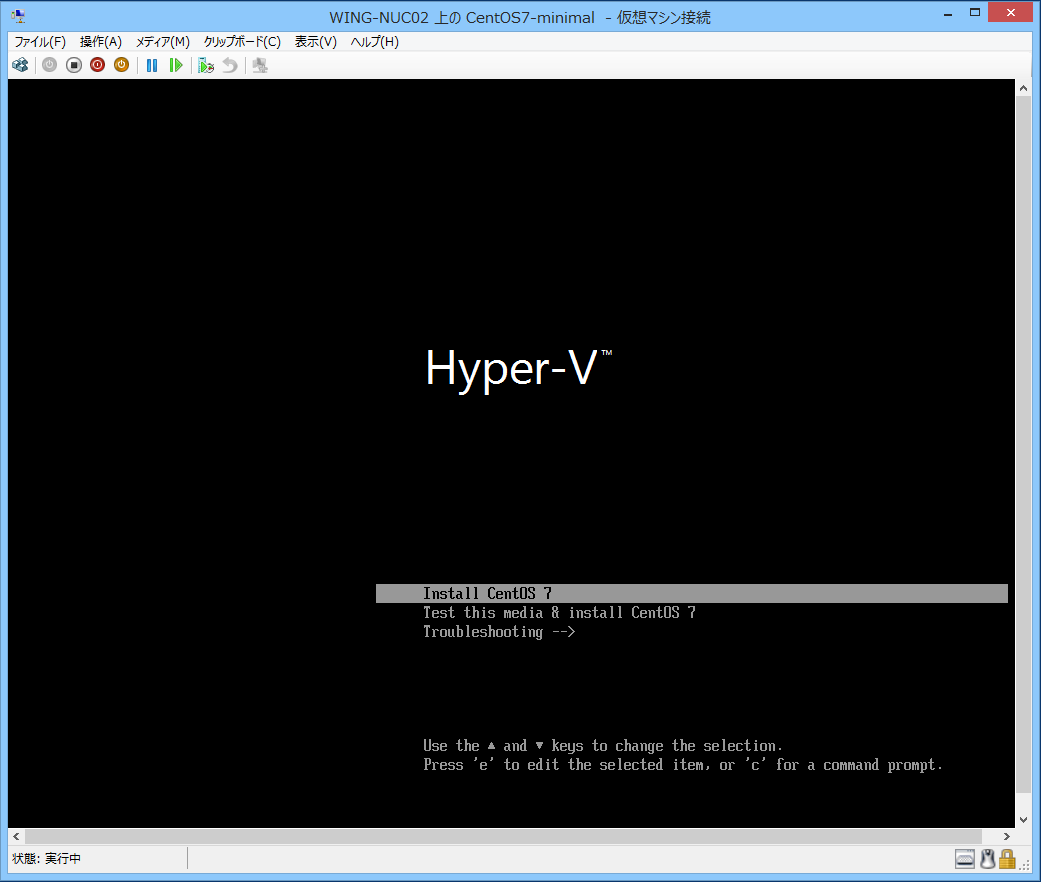Click the padlock security status icon
Viewport: 1041px width, 882px height.
[1007, 859]
